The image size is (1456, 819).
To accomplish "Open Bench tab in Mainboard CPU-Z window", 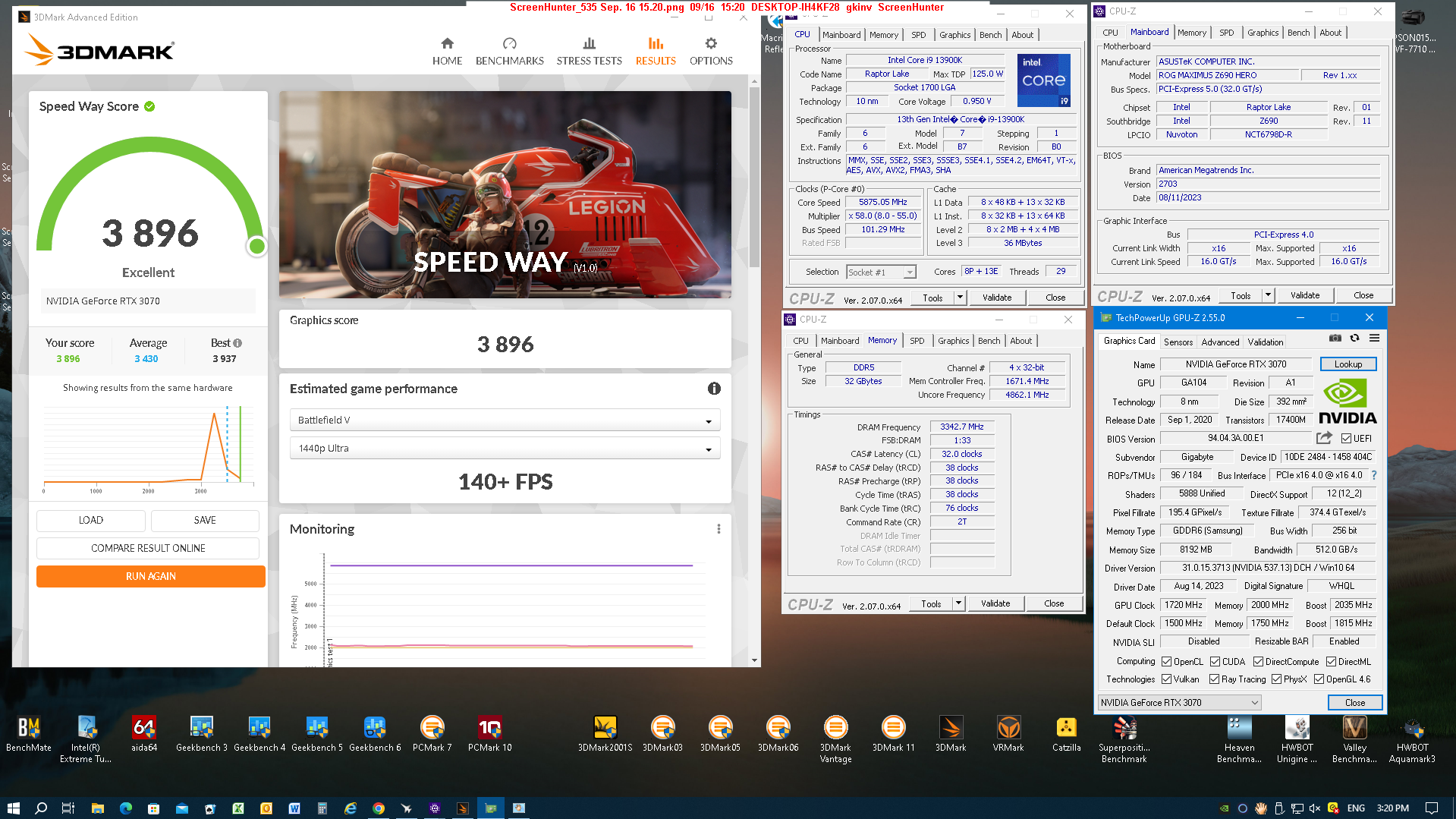I will click(1298, 33).
